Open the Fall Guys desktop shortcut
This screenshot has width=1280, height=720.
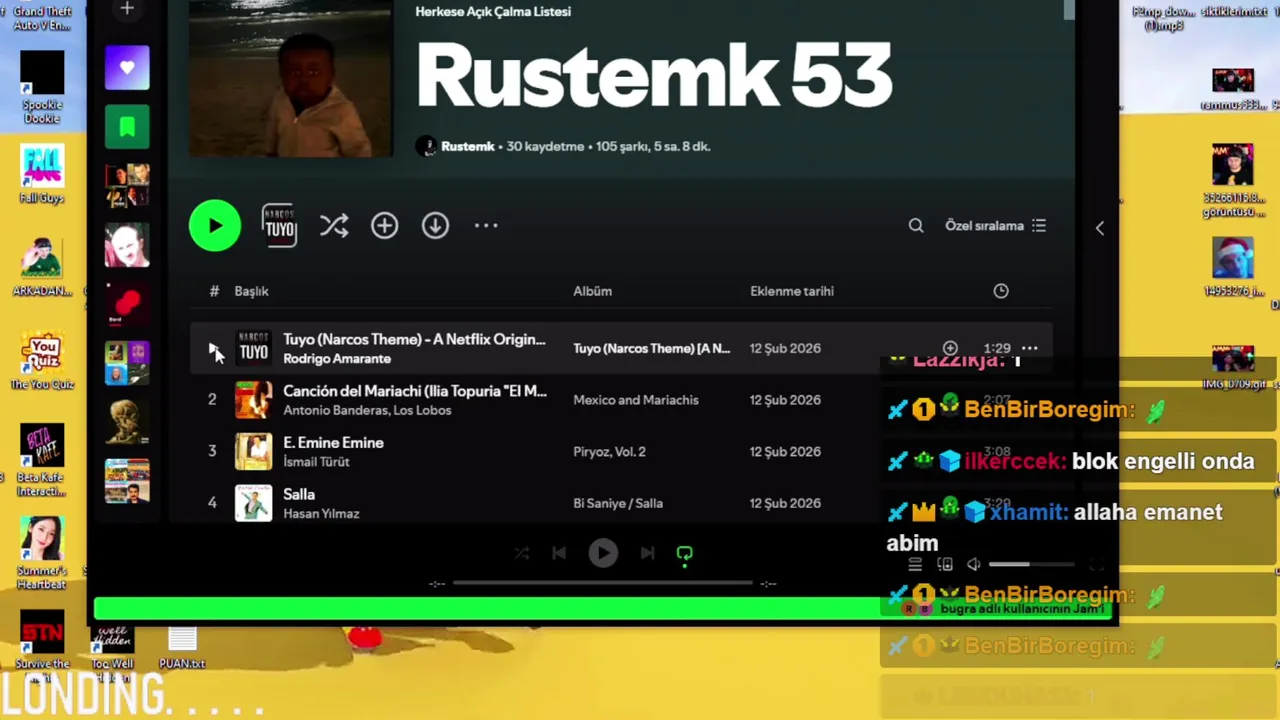pyautogui.click(x=42, y=174)
